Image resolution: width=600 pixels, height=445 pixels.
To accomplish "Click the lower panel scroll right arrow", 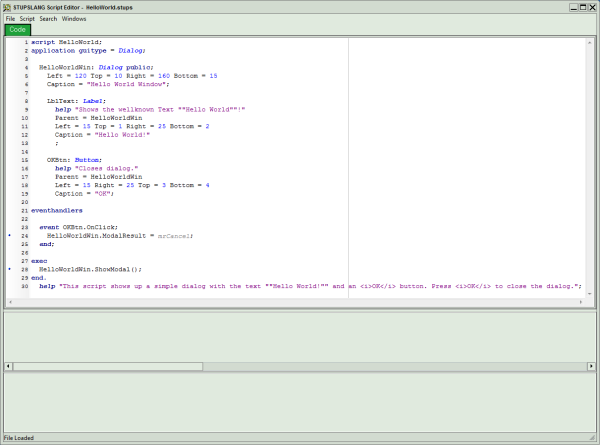I will (x=591, y=366).
